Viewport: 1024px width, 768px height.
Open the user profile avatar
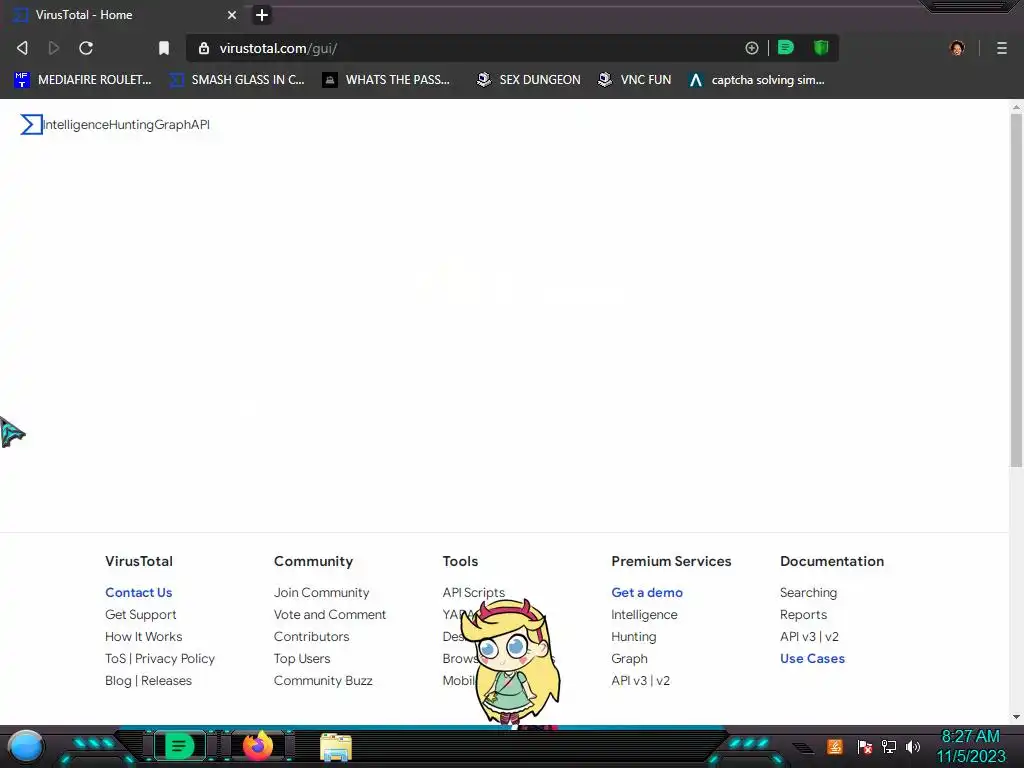coord(957,48)
